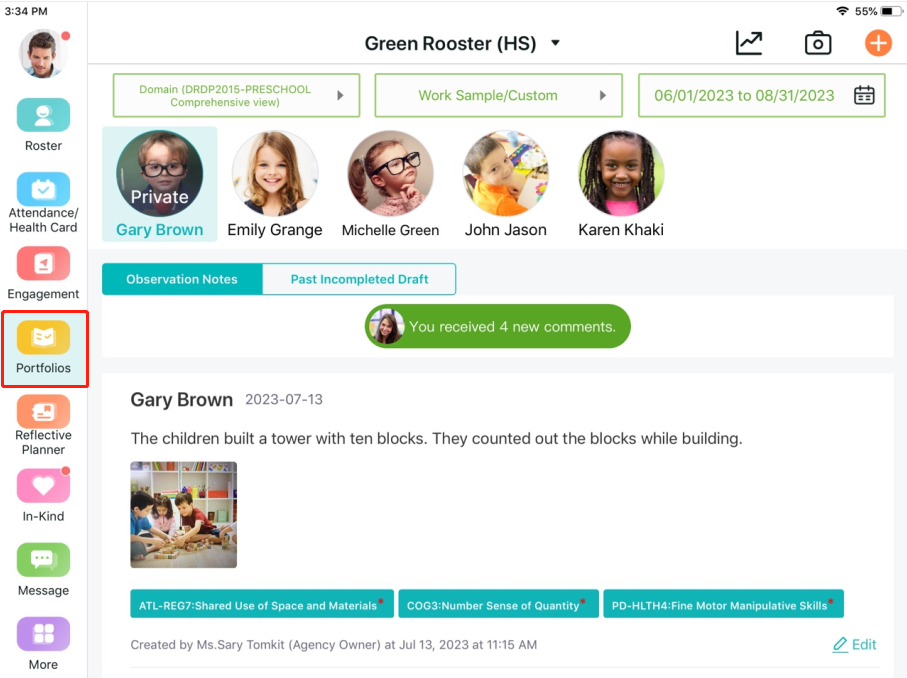Tap the camera icon in header
This screenshot has width=907, height=678.
coord(818,43)
